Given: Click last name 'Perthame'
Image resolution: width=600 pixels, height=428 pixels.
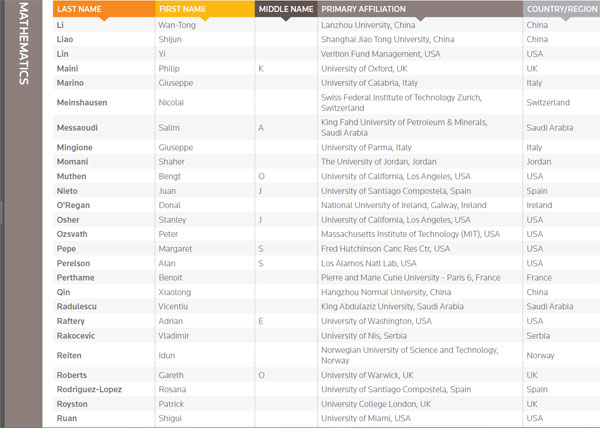Looking at the screenshot, I should pyautogui.click(x=75, y=278).
